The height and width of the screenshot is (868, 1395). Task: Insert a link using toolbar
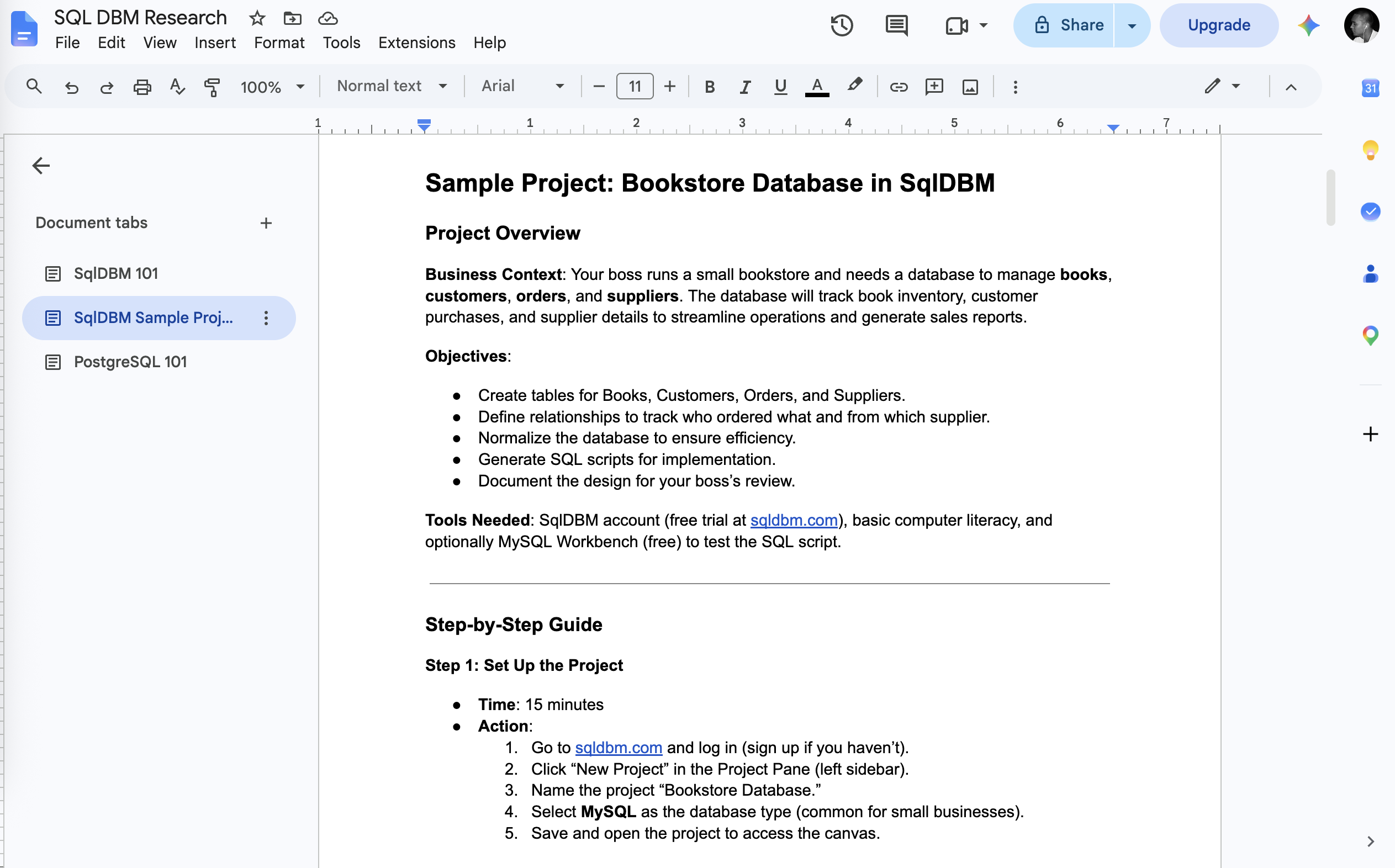tap(899, 87)
